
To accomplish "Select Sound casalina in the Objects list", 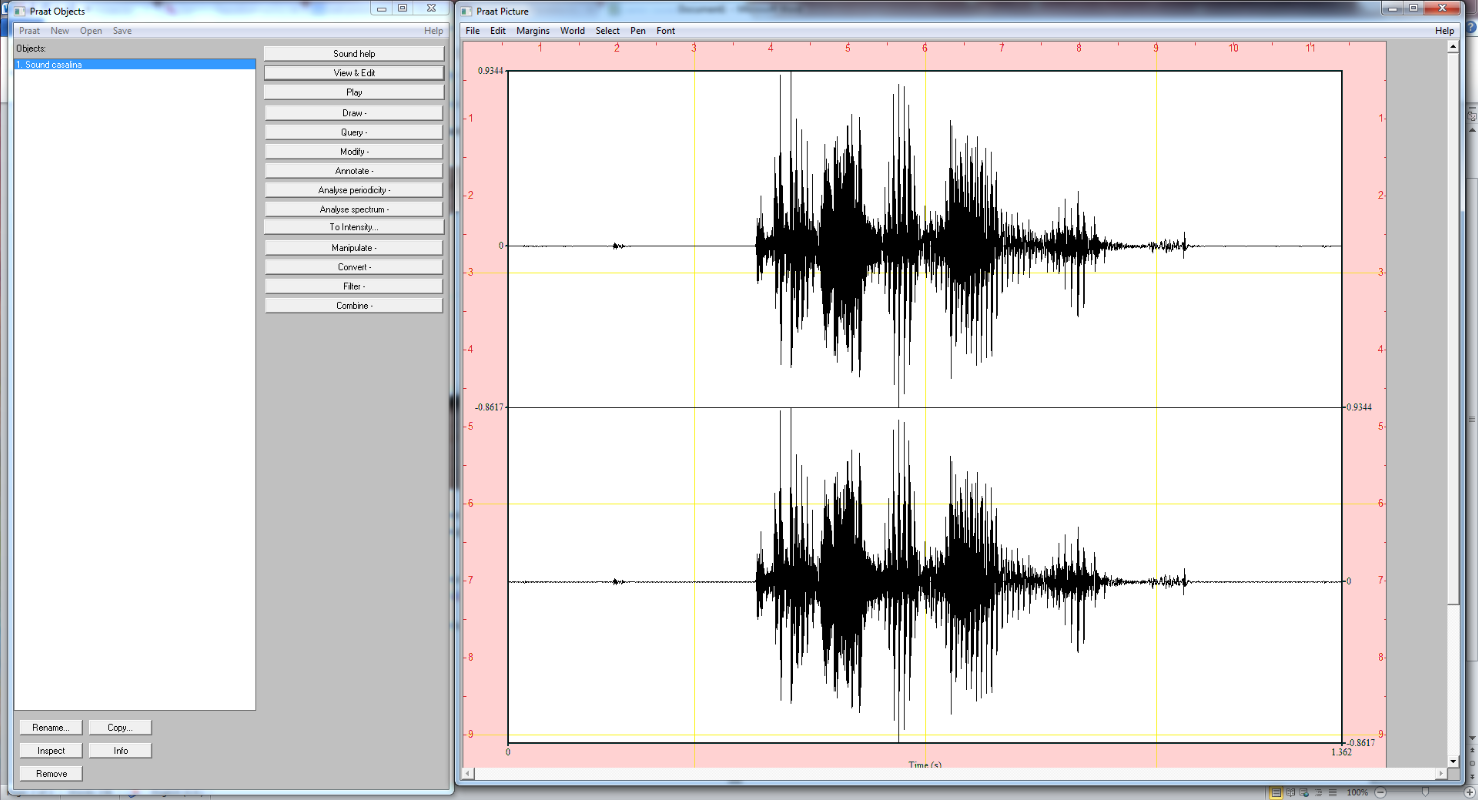I will (135, 64).
